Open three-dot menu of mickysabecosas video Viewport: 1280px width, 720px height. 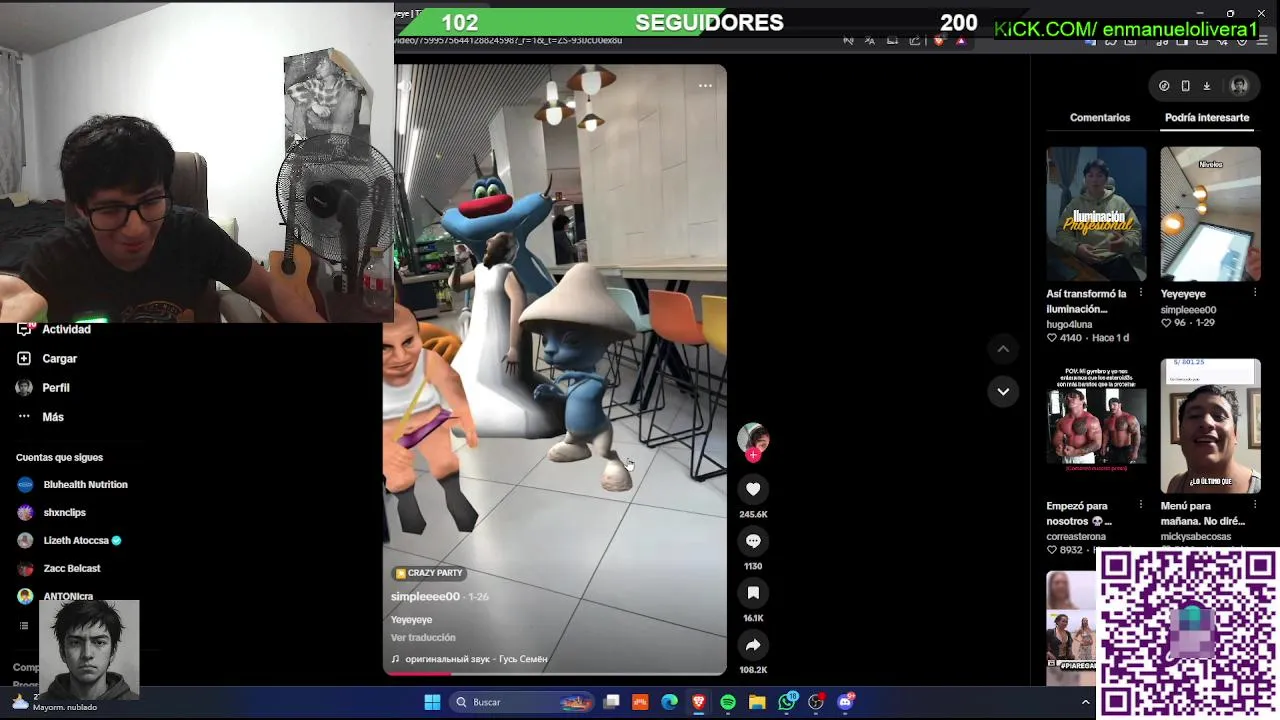(1255, 505)
